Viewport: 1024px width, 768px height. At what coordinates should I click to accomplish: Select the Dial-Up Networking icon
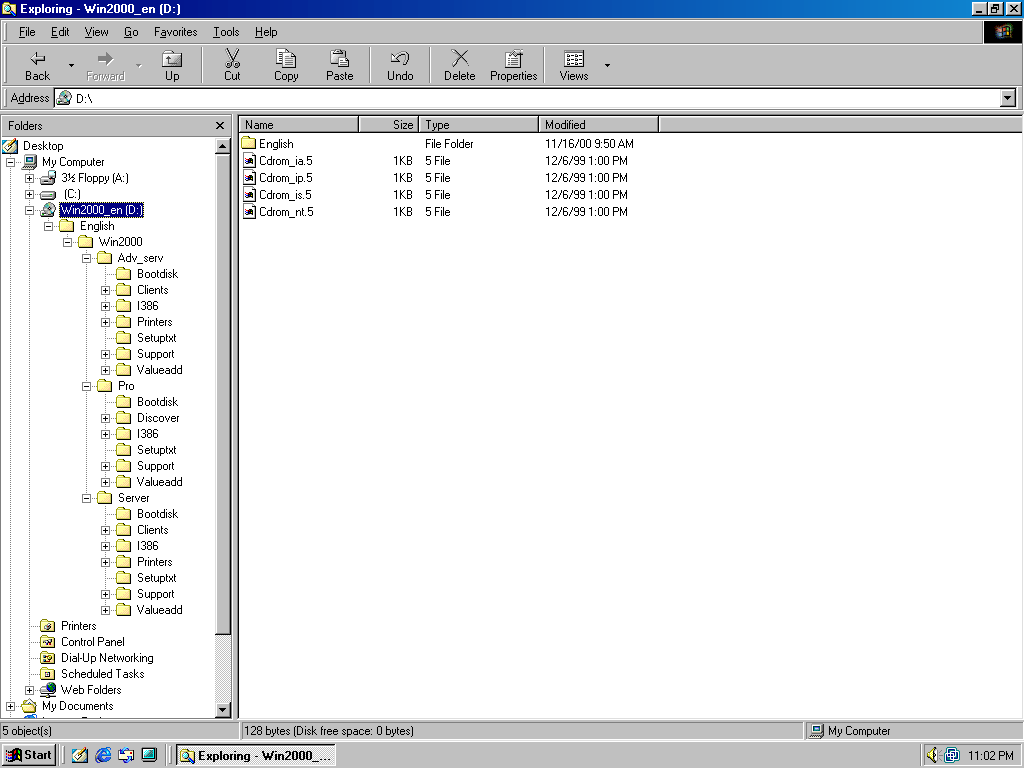[x=47, y=658]
